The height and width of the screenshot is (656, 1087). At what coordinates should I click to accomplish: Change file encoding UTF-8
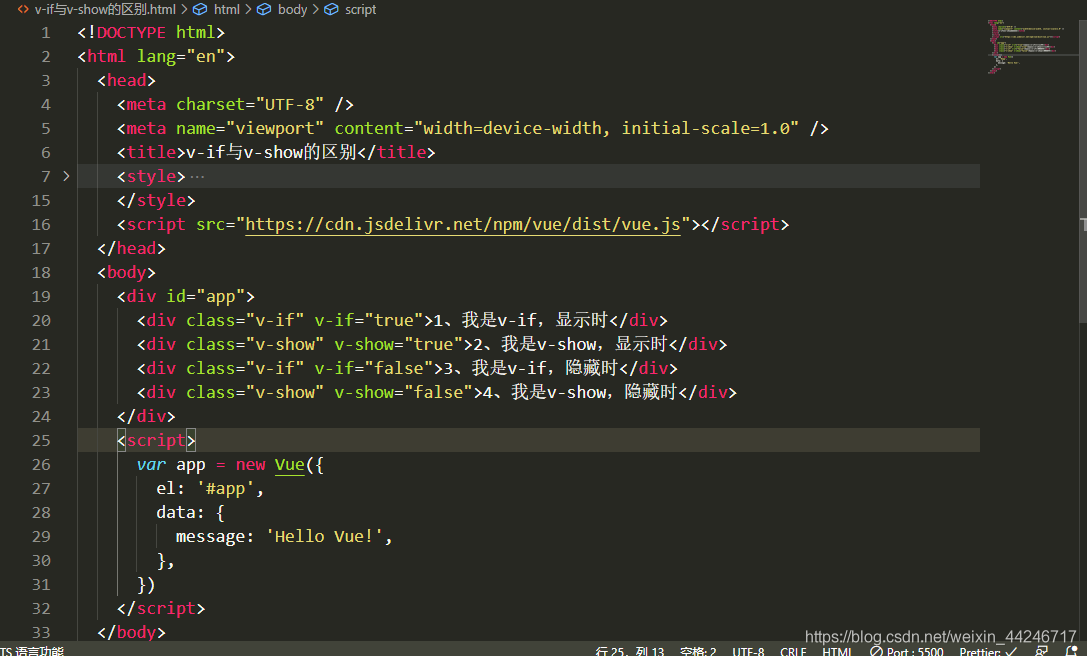click(x=748, y=651)
